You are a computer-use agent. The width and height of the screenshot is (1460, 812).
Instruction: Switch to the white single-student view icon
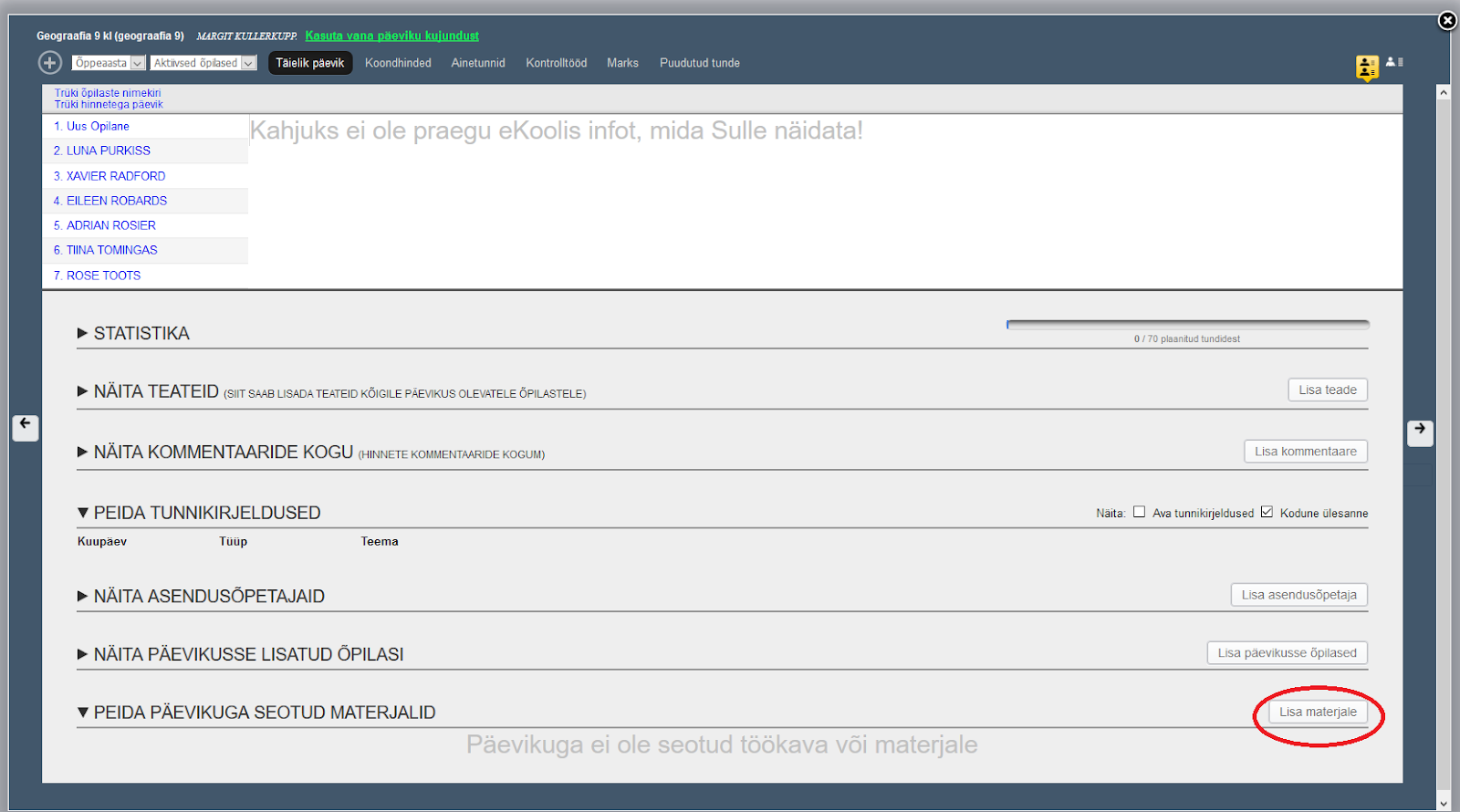(1393, 62)
